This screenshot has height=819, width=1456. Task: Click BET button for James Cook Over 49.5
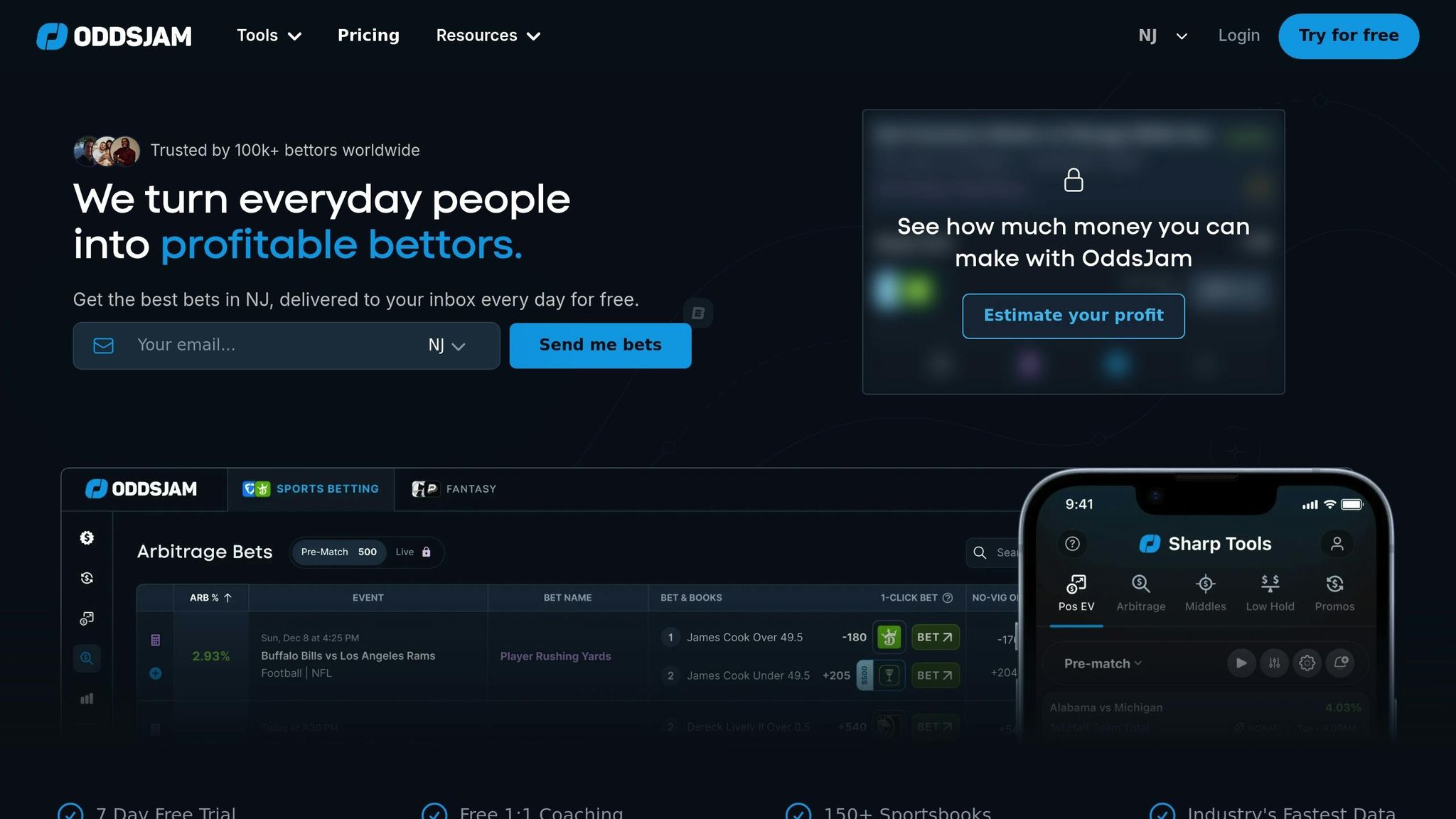[935, 637]
